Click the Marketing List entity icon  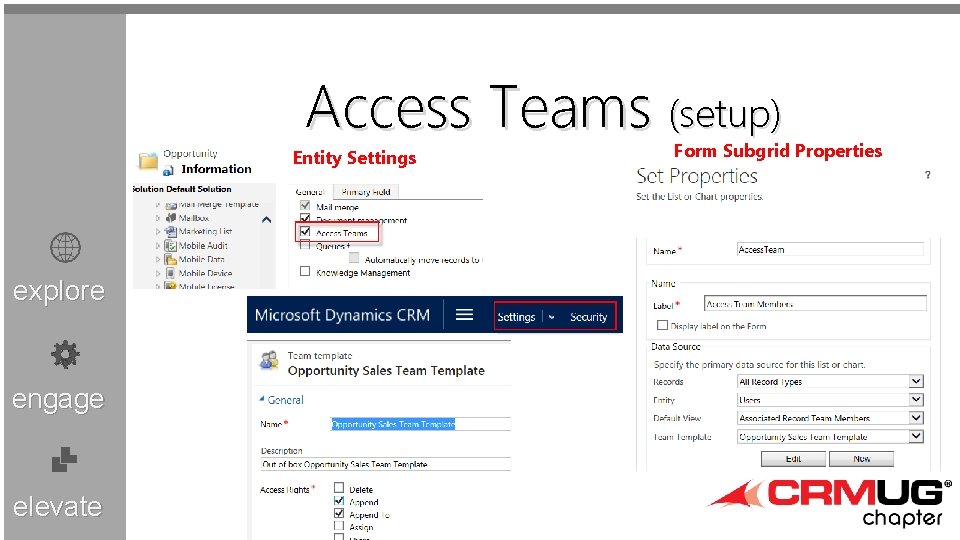click(171, 231)
